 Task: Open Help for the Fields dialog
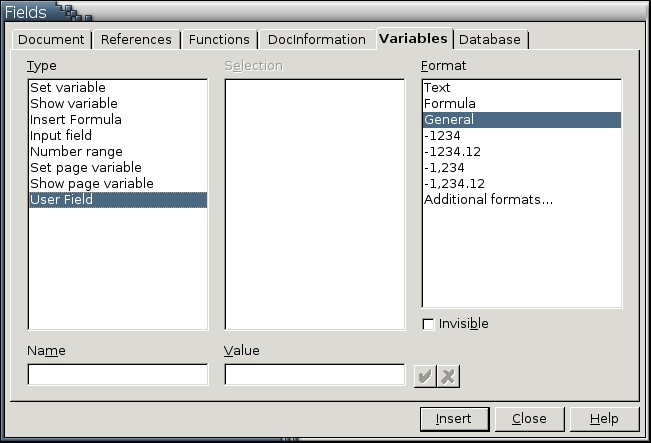tap(603, 418)
